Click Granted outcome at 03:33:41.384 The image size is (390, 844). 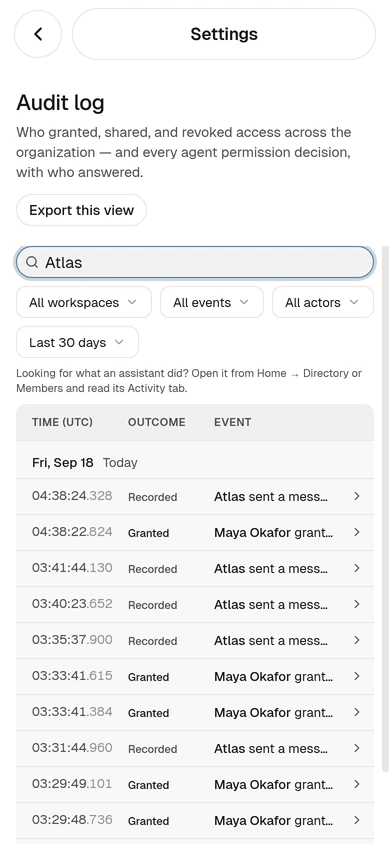click(148, 713)
